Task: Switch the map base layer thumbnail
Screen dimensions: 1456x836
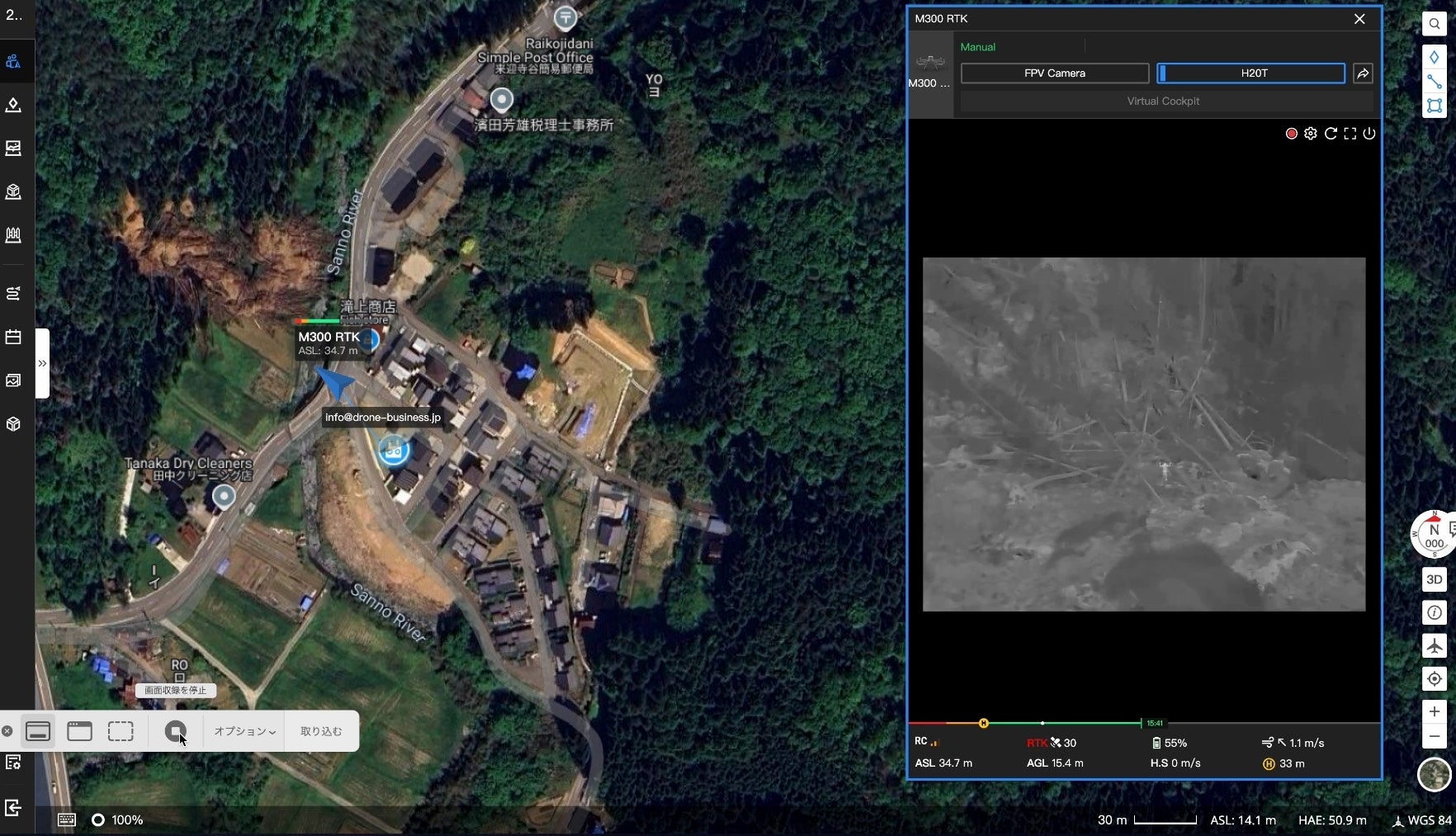Action: (1435, 774)
